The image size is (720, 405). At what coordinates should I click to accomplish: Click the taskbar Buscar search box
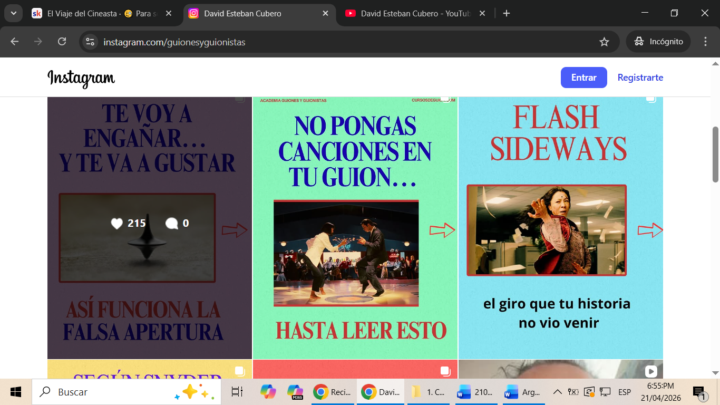126,392
